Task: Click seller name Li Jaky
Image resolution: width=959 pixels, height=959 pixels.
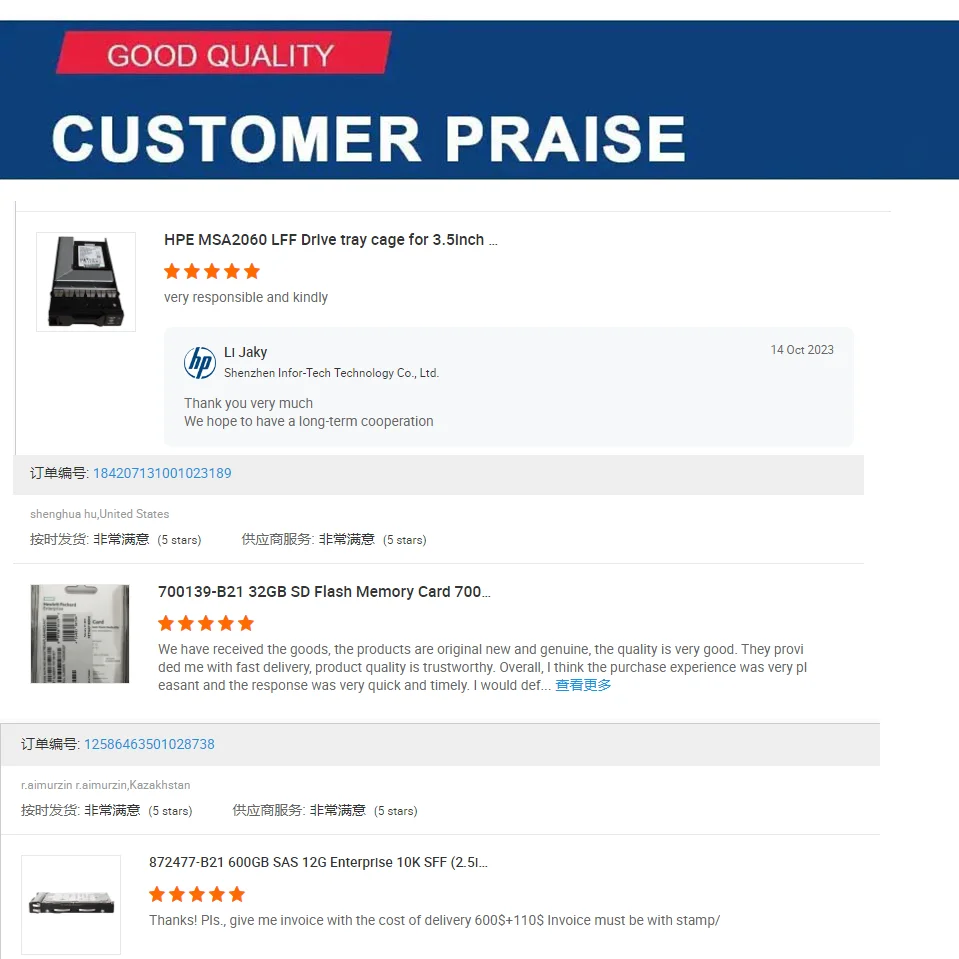Action: pyautogui.click(x=245, y=352)
